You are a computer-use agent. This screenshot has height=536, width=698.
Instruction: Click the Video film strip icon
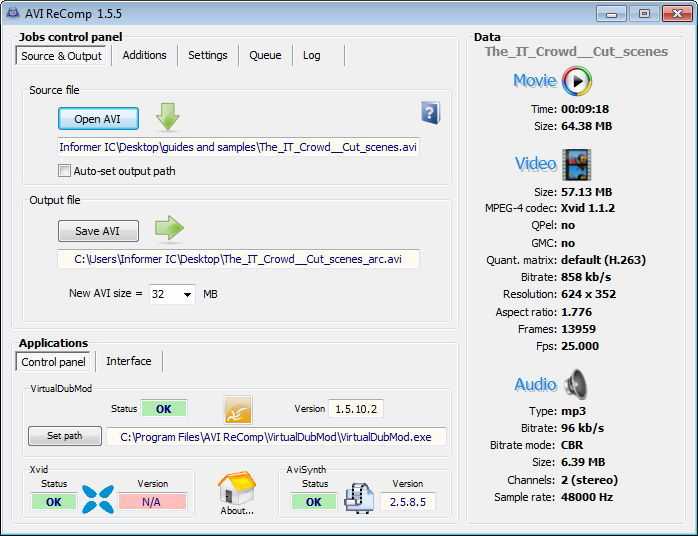576,164
